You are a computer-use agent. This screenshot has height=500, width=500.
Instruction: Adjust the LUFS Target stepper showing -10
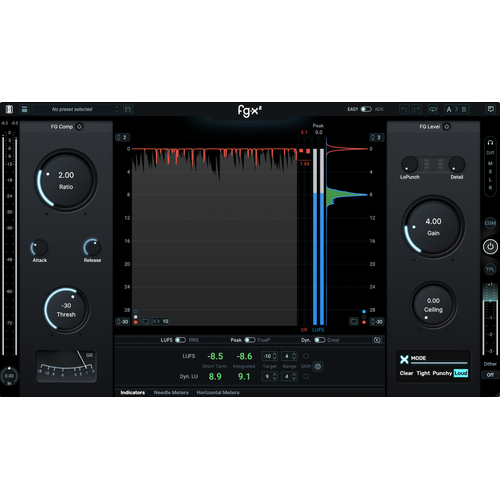pyautogui.click(x=270, y=356)
